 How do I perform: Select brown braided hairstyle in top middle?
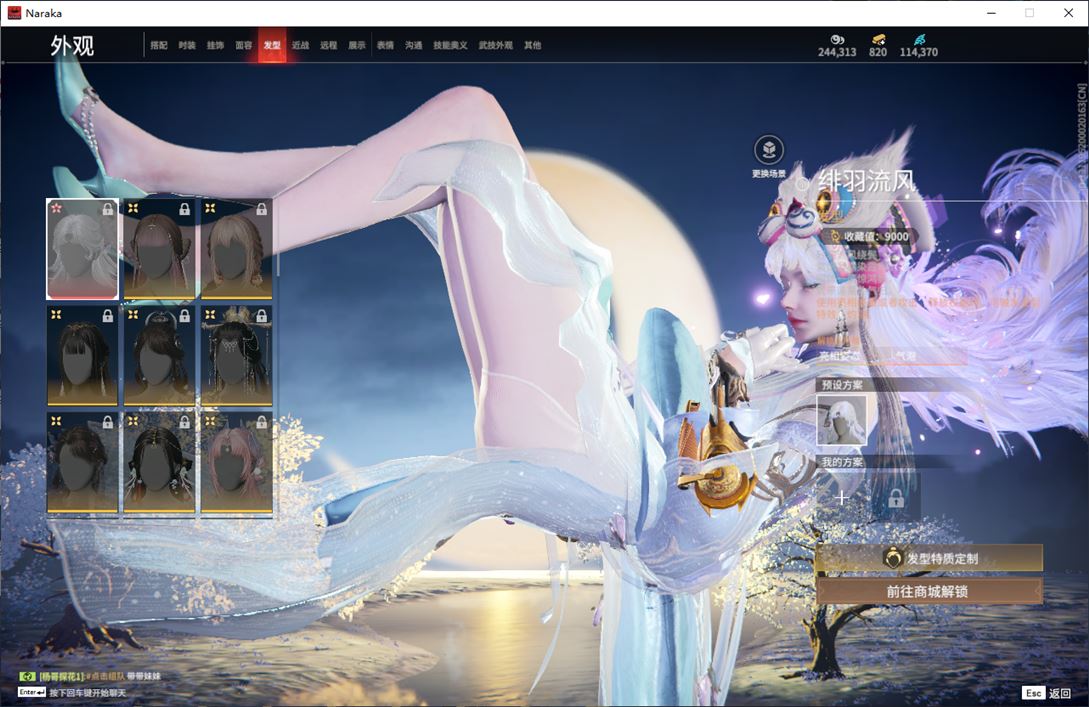click(x=159, y=249)
